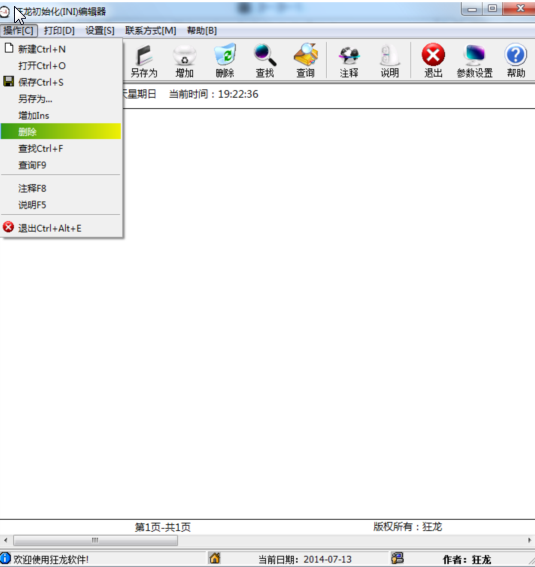
Task: Click the application icon in the title bar
Action: 4,12
